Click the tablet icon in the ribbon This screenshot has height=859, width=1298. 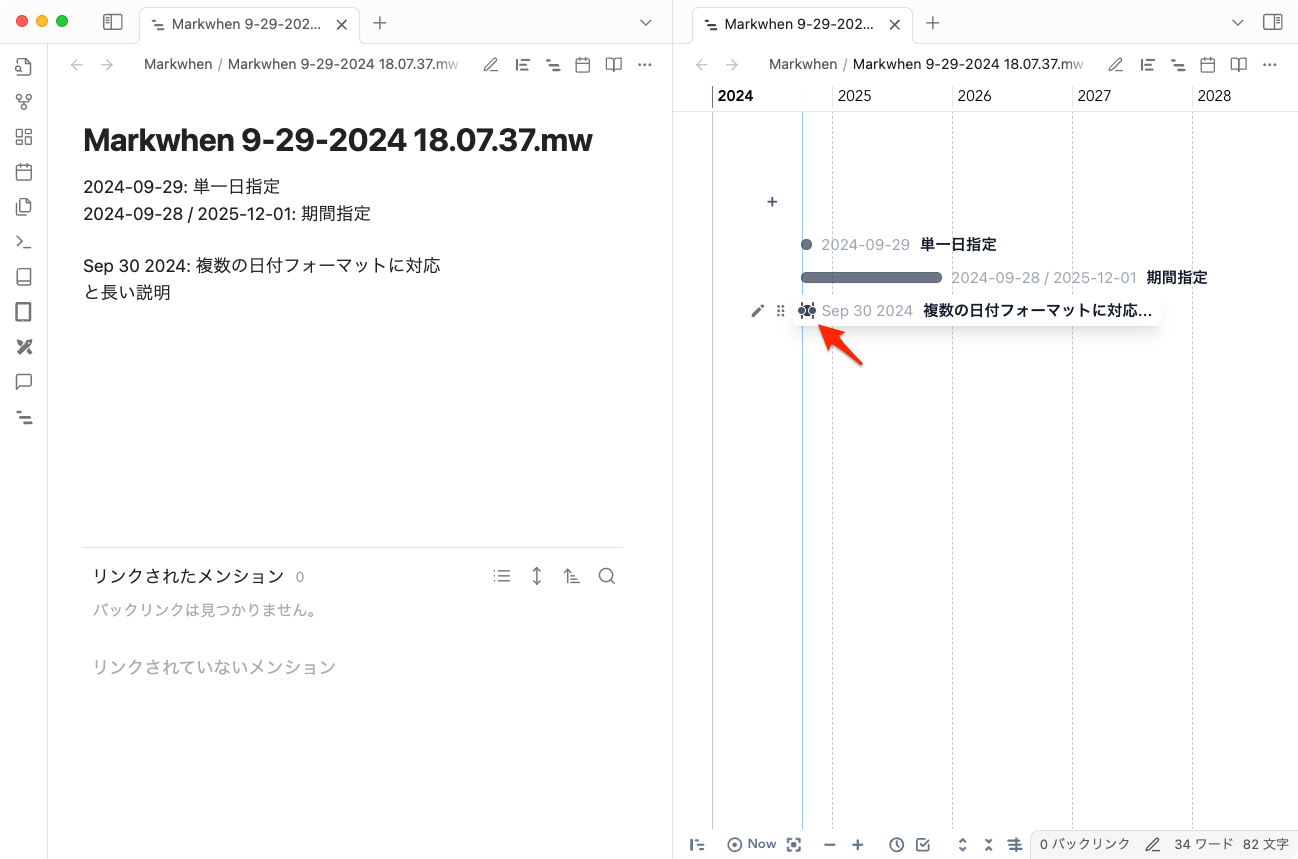[24, 312]
